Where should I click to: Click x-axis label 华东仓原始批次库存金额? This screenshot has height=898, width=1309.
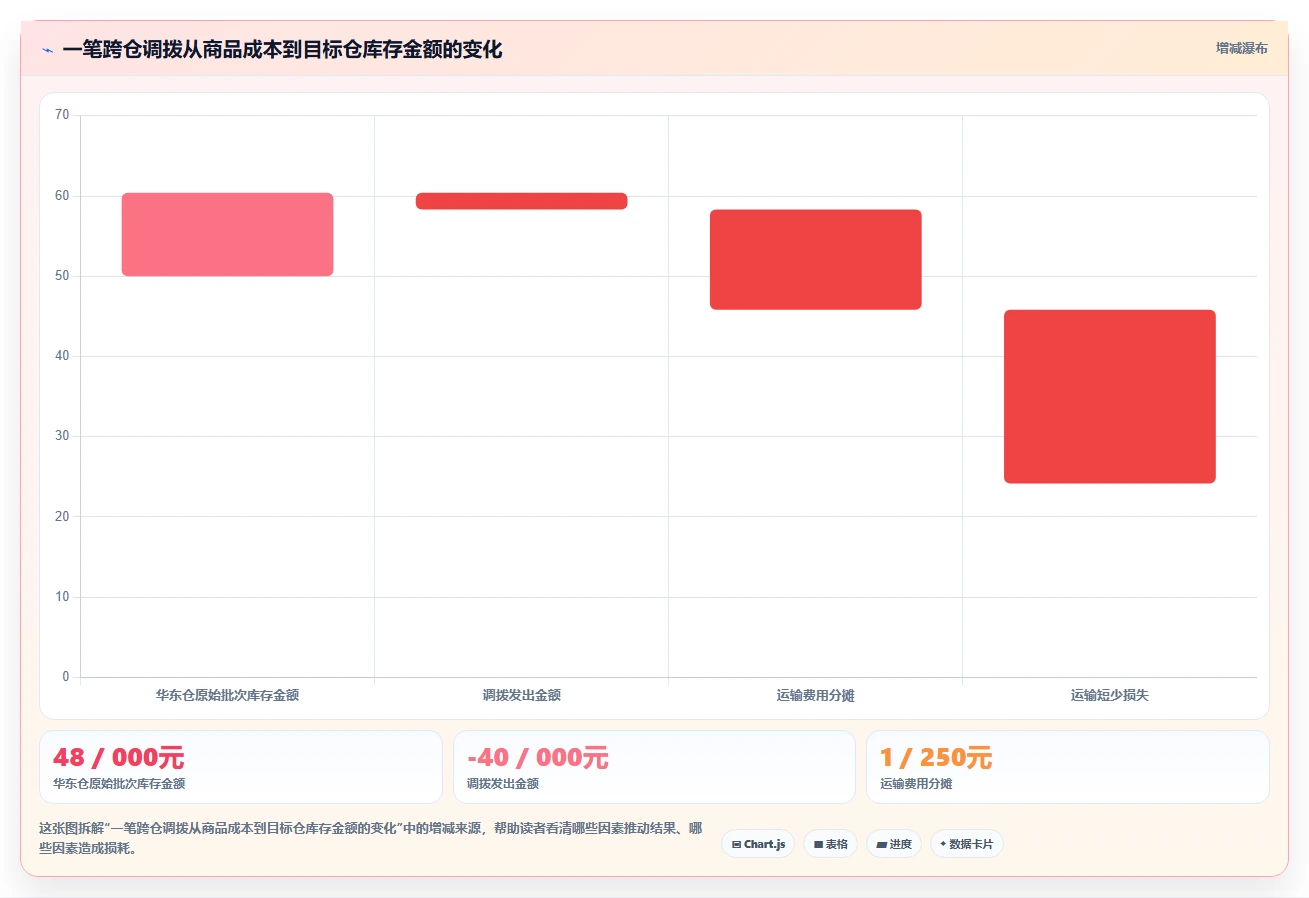pyautogui.click(x=227, y=695)
